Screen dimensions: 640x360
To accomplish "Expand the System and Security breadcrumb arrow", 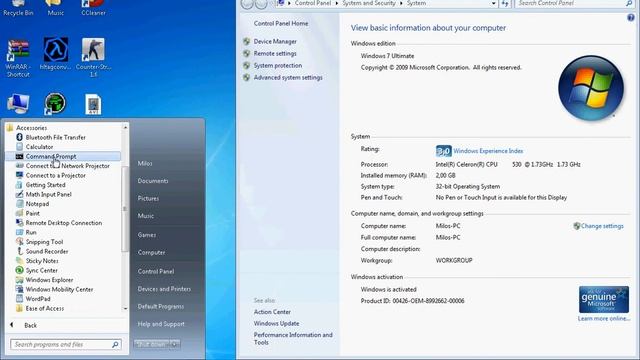I will (x=401, y=3).
